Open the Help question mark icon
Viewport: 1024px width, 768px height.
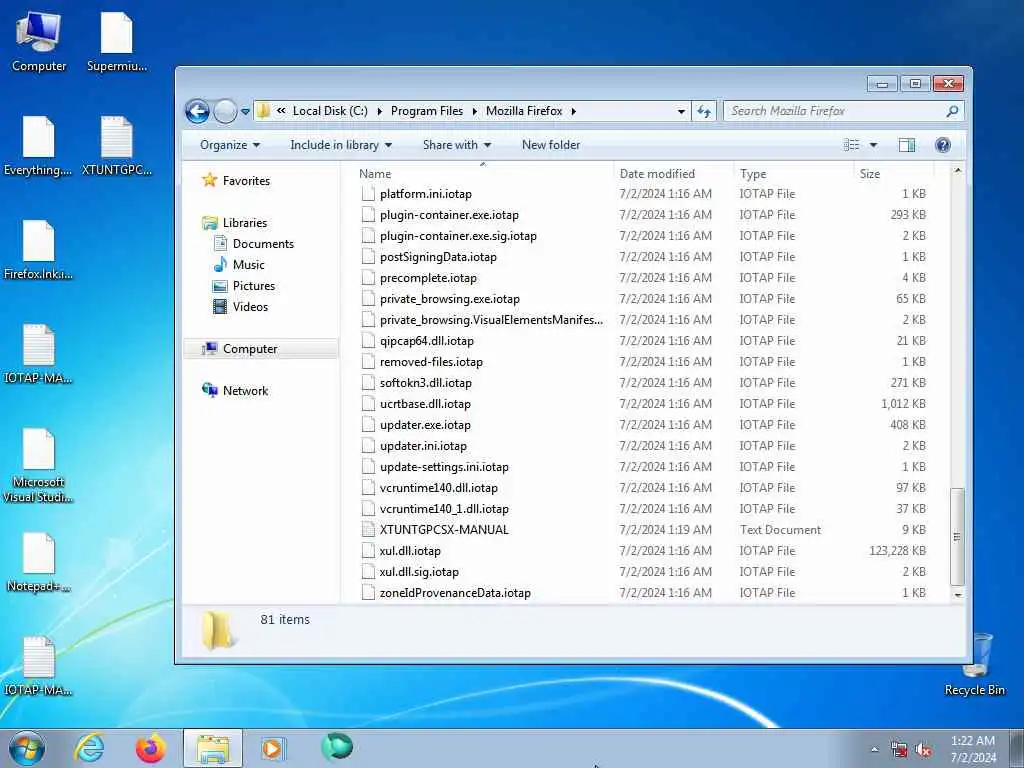click(942, 145)
